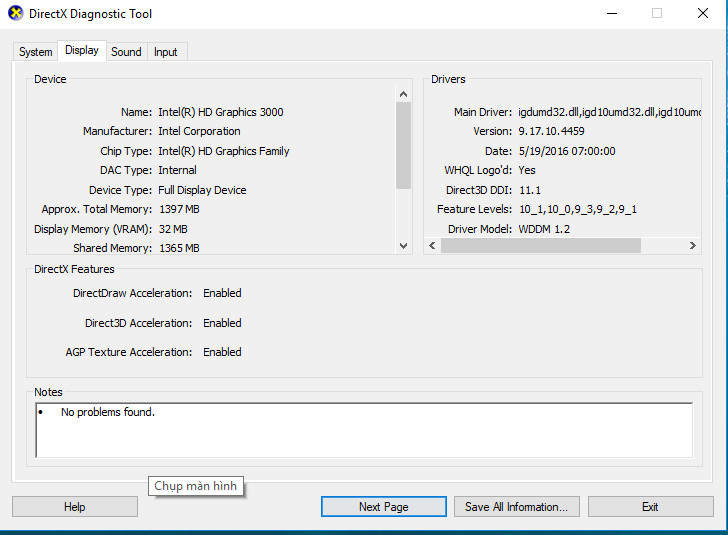This screenshot has height=535, width=728.
Task: Click the Direct3D DDI 11.1 value
Action: pyautogui.click(x=530, y=190)
